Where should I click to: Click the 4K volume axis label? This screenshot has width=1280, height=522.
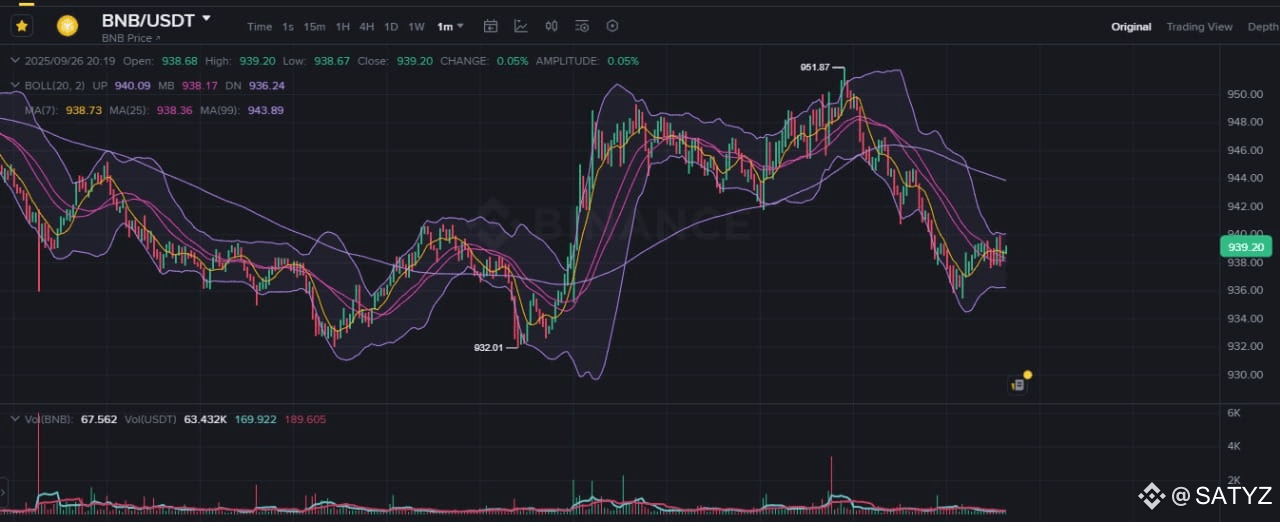(x=1234, y=446)
